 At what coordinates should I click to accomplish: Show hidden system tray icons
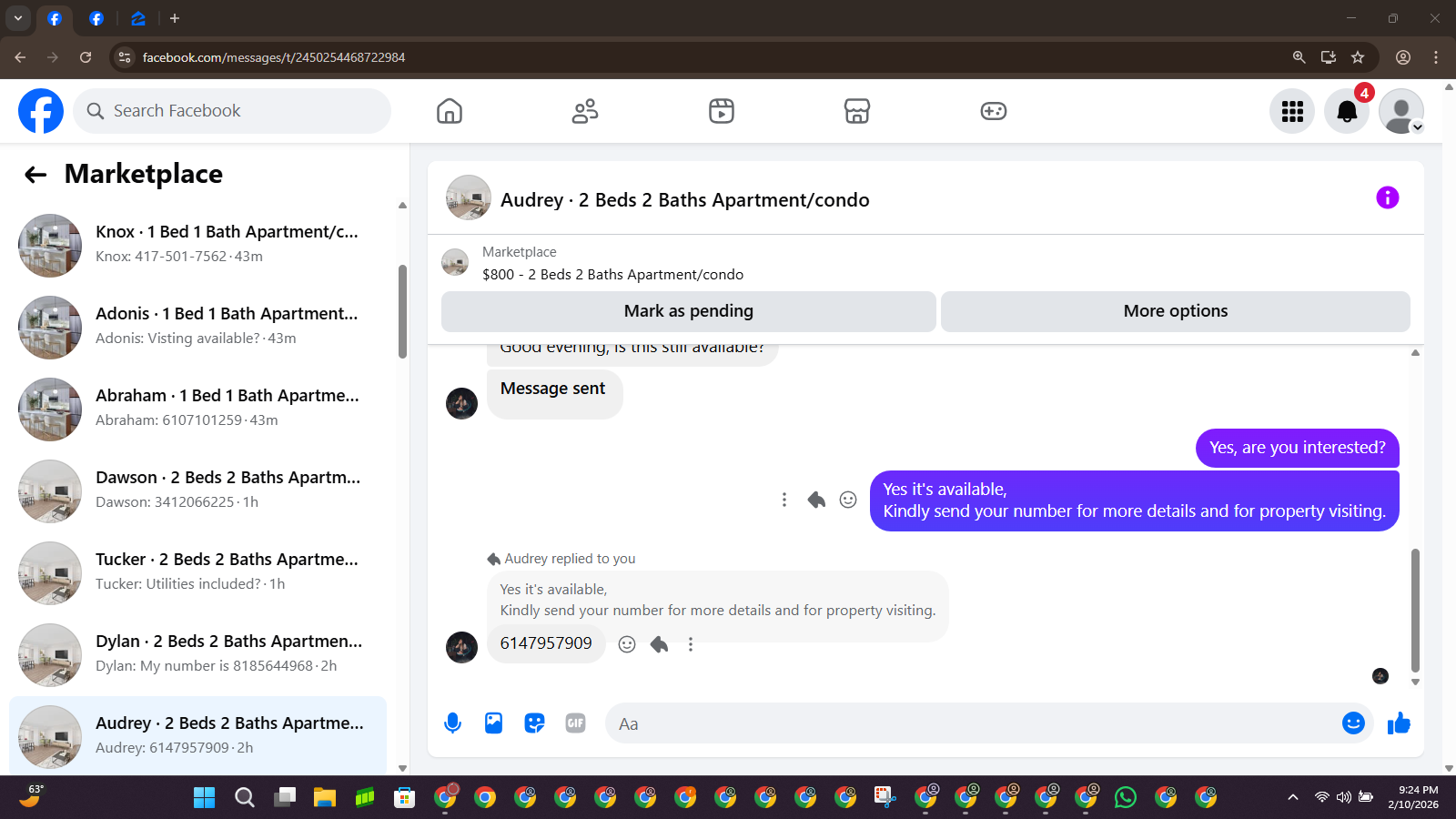pos(1292,798)
